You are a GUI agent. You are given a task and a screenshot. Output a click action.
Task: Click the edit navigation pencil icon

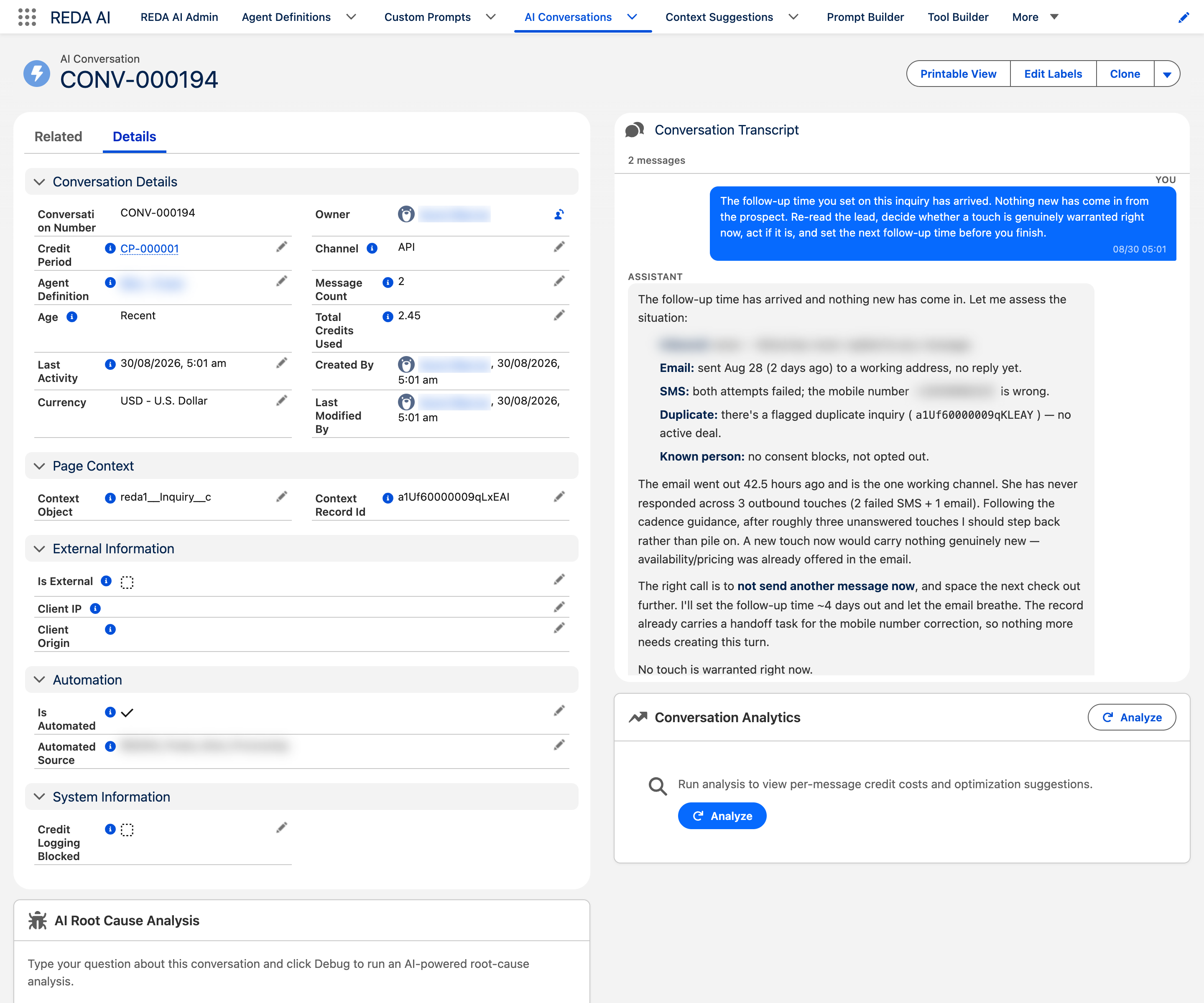tap(1184, 17)
